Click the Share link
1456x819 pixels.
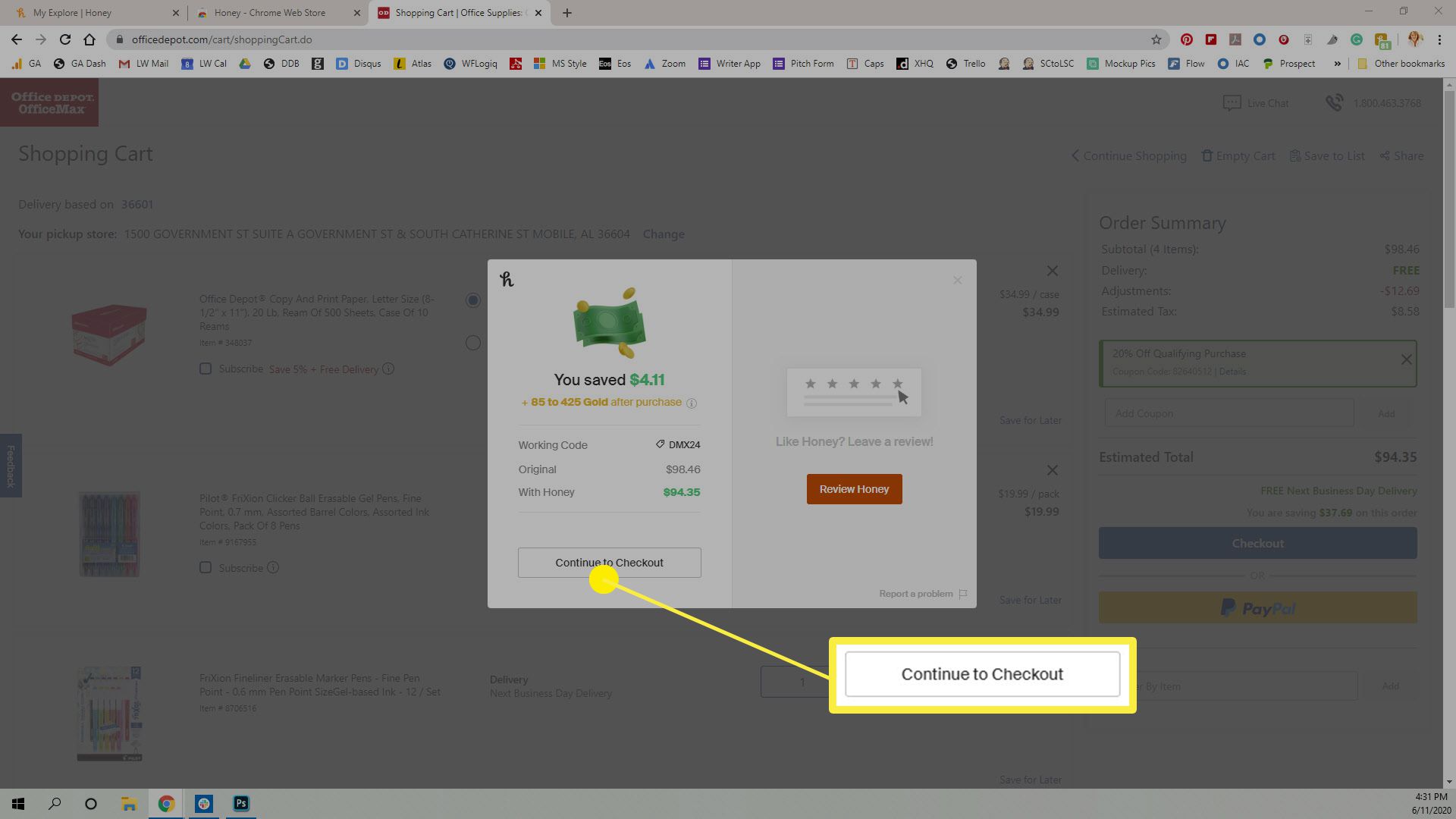(1401, 155)
